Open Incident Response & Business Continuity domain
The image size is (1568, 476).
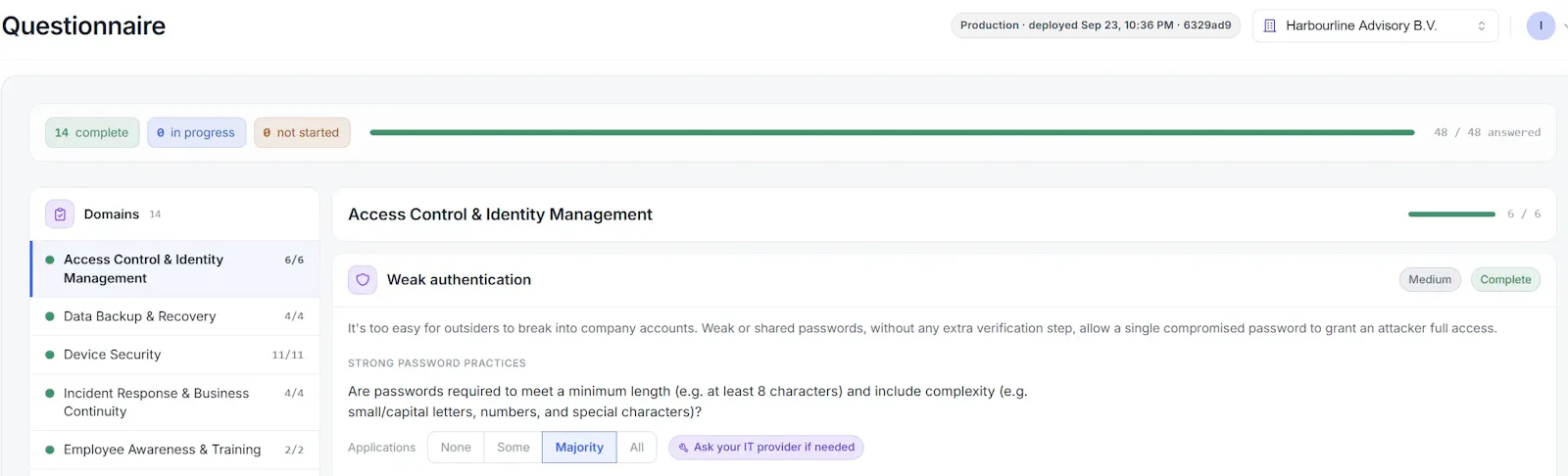pos(175,403)
